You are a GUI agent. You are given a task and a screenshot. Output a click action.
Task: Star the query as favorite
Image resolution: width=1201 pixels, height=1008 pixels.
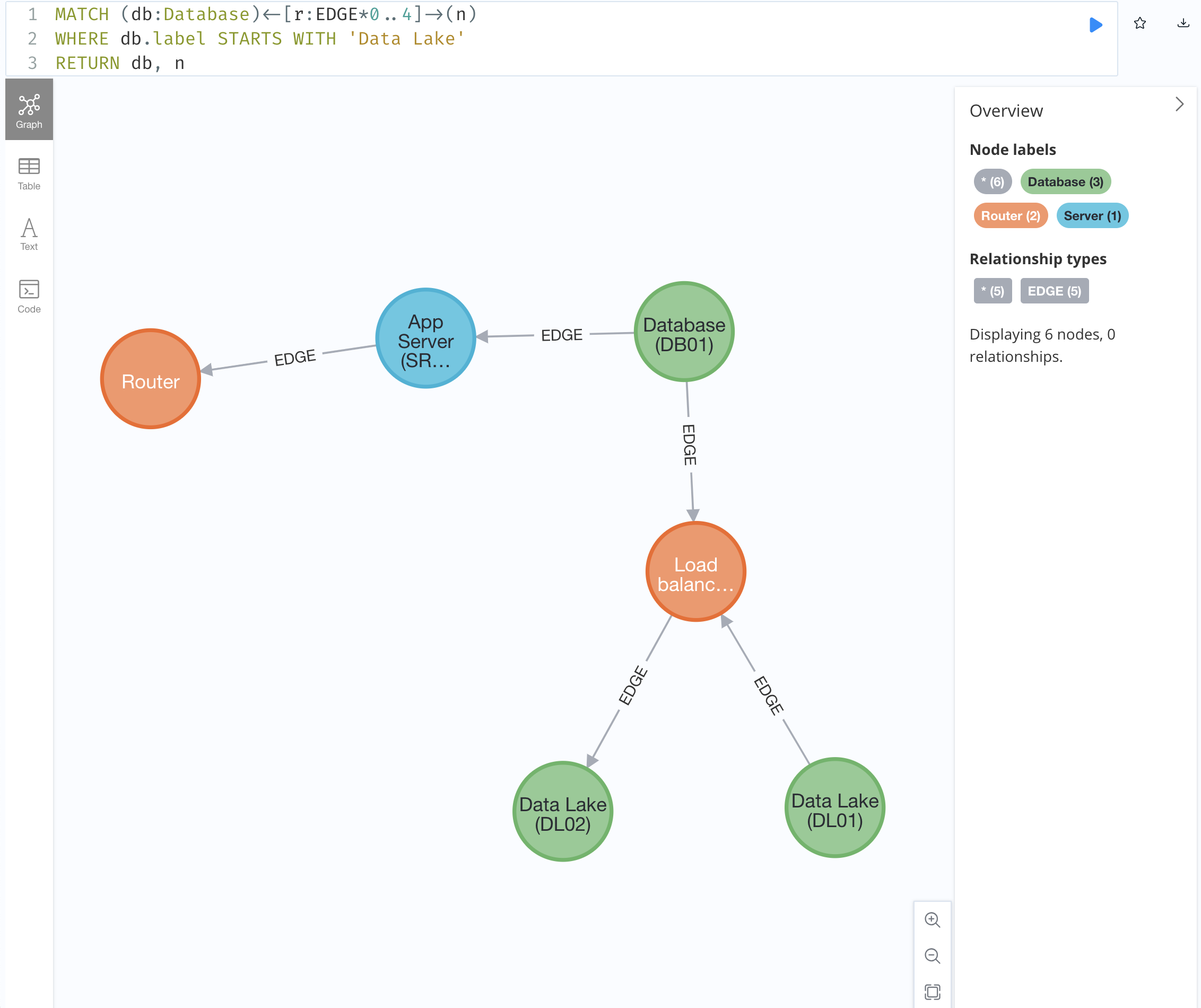(x=1139, y=23)
